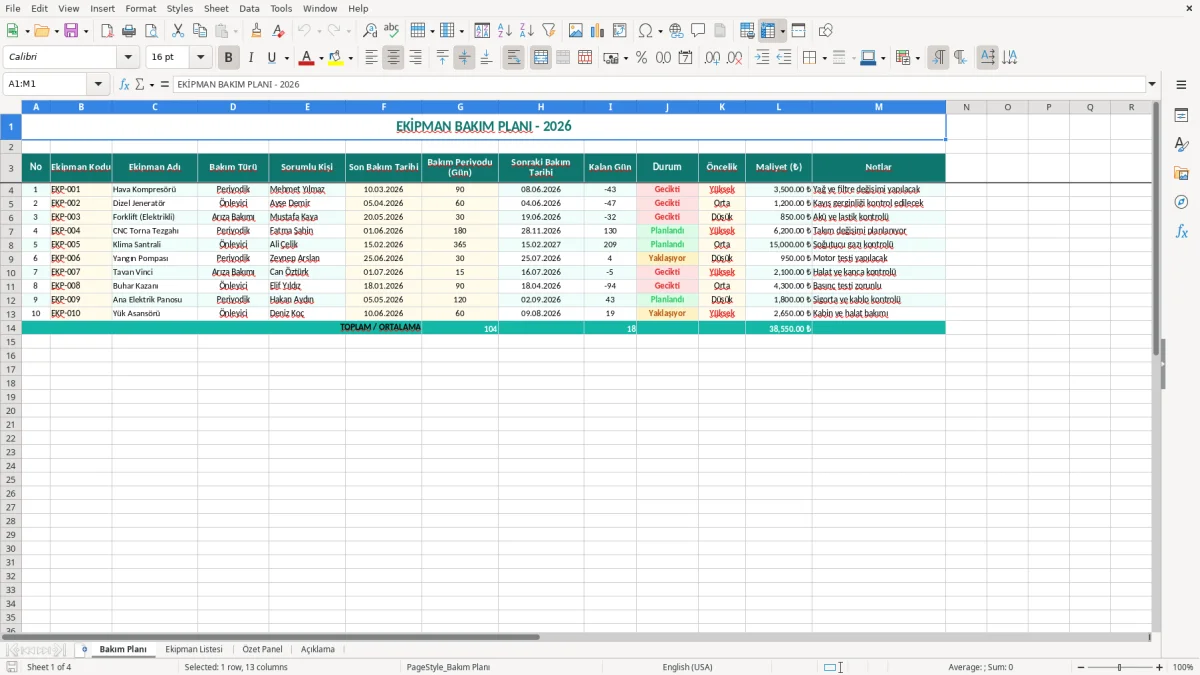Activate Clone Formatting paintbrush
This screenshot has height=675, width=1200.
pyautogui.click(x=257, y=31)
